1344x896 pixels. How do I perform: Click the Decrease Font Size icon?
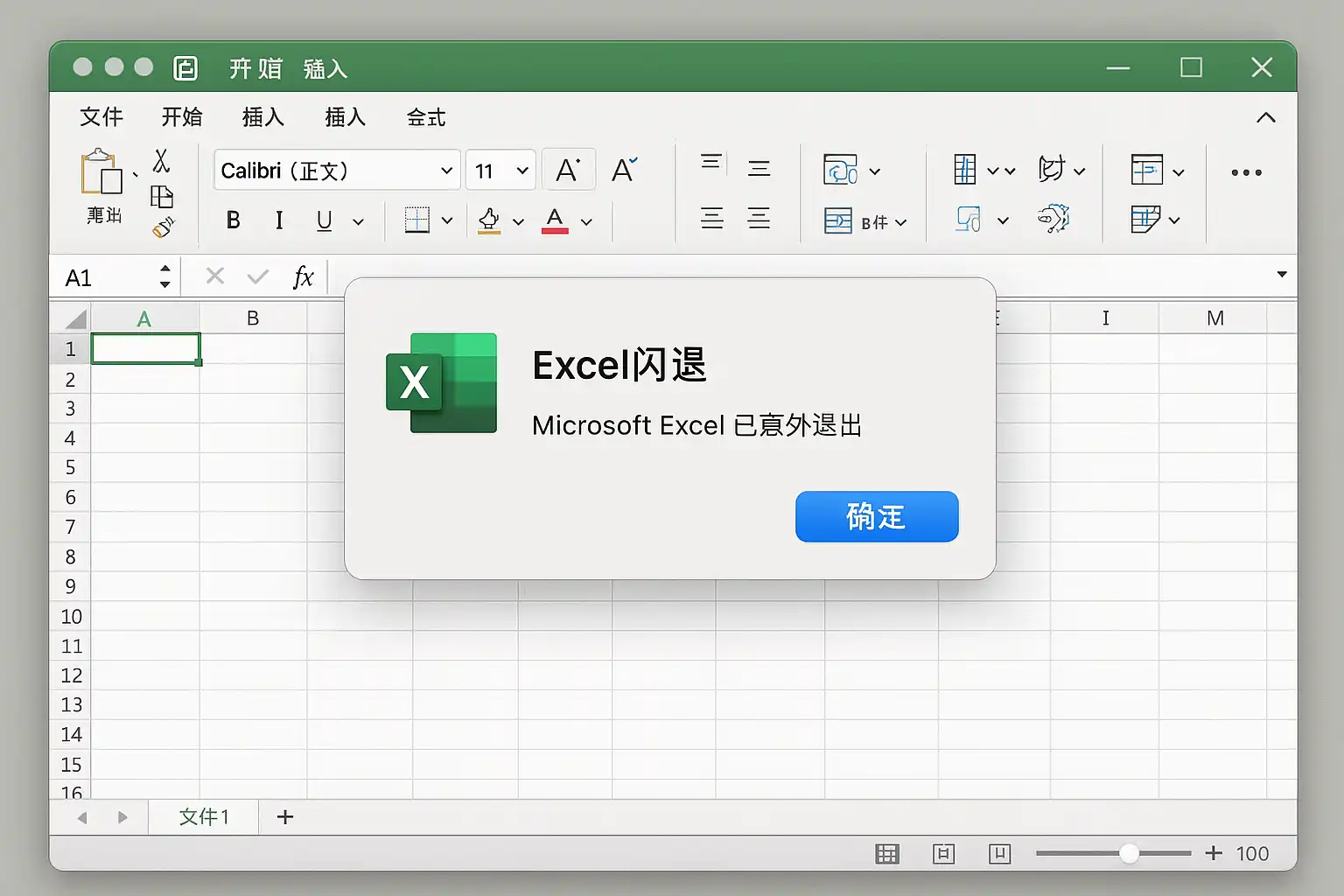coord(622,169)
